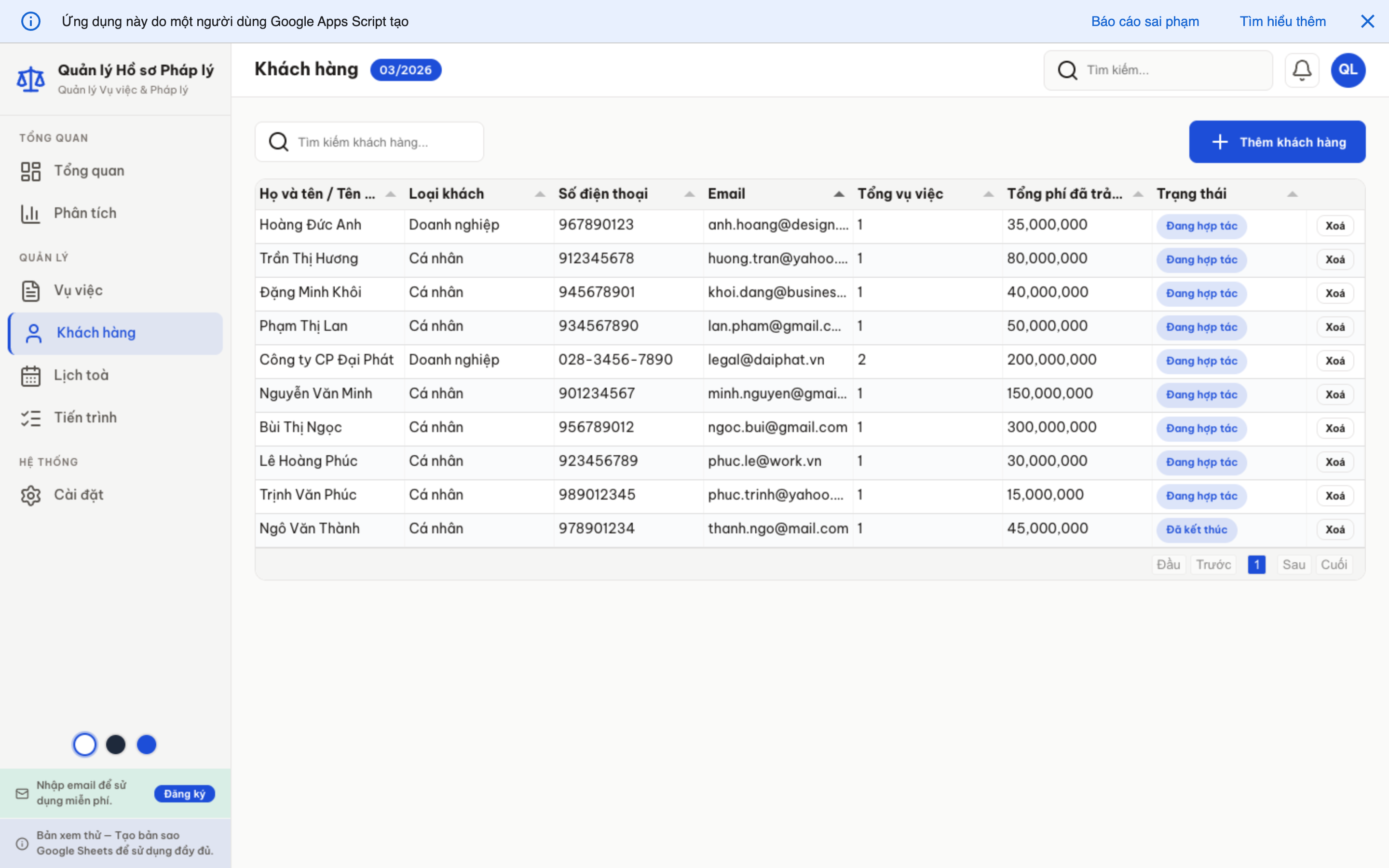The width and height of the screenshot is (1389, 868).
Task: Open the Tiến trình checklist icon
Action: point(30,417)
